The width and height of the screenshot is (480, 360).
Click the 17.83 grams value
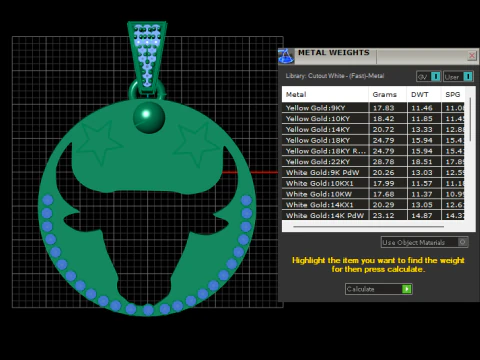[383, 108]
